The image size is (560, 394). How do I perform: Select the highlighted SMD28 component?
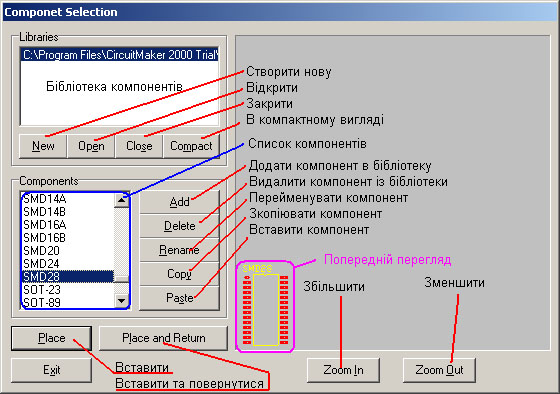tap(68, 276)
